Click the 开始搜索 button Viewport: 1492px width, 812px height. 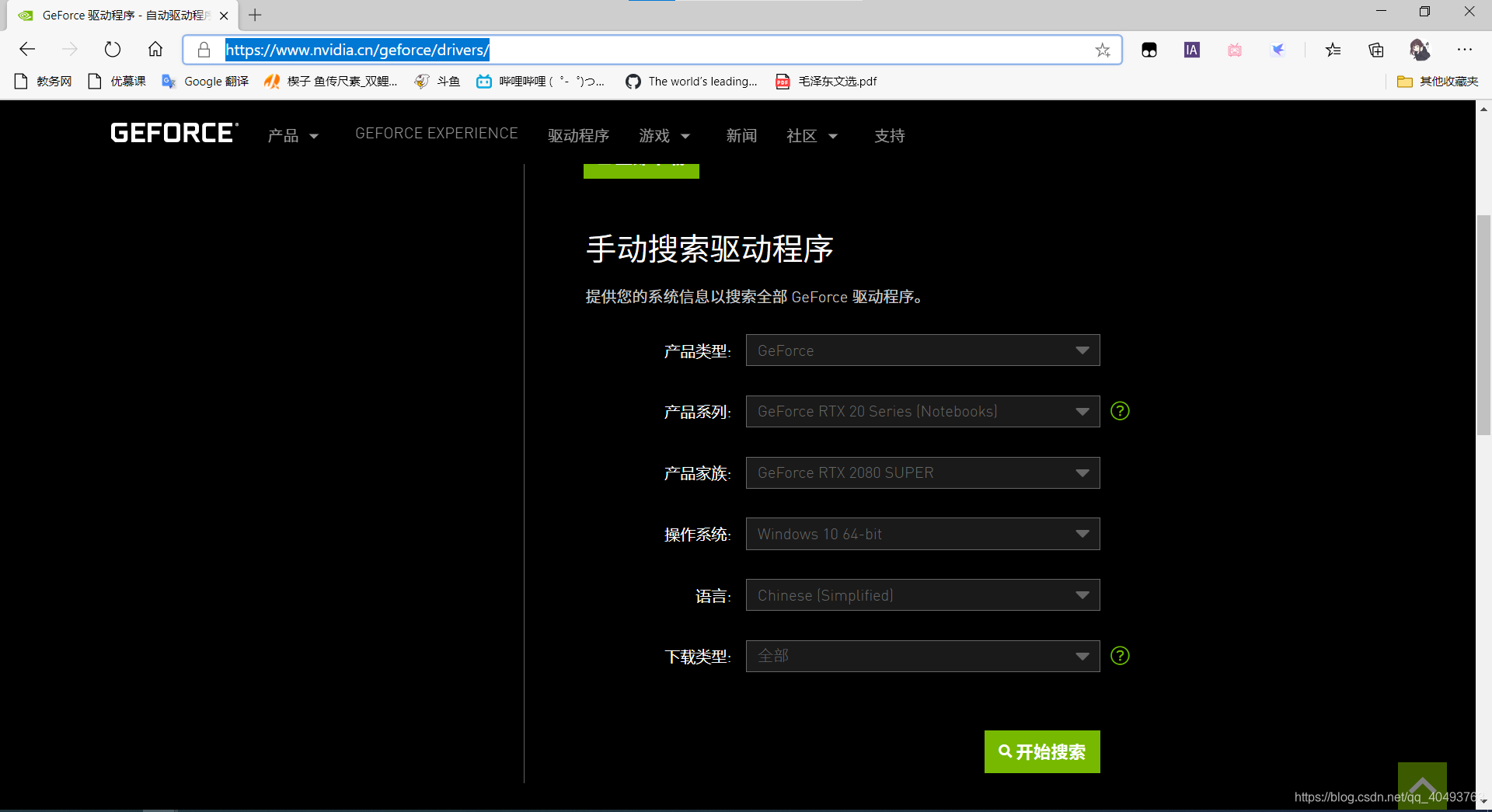[1042, 751]
